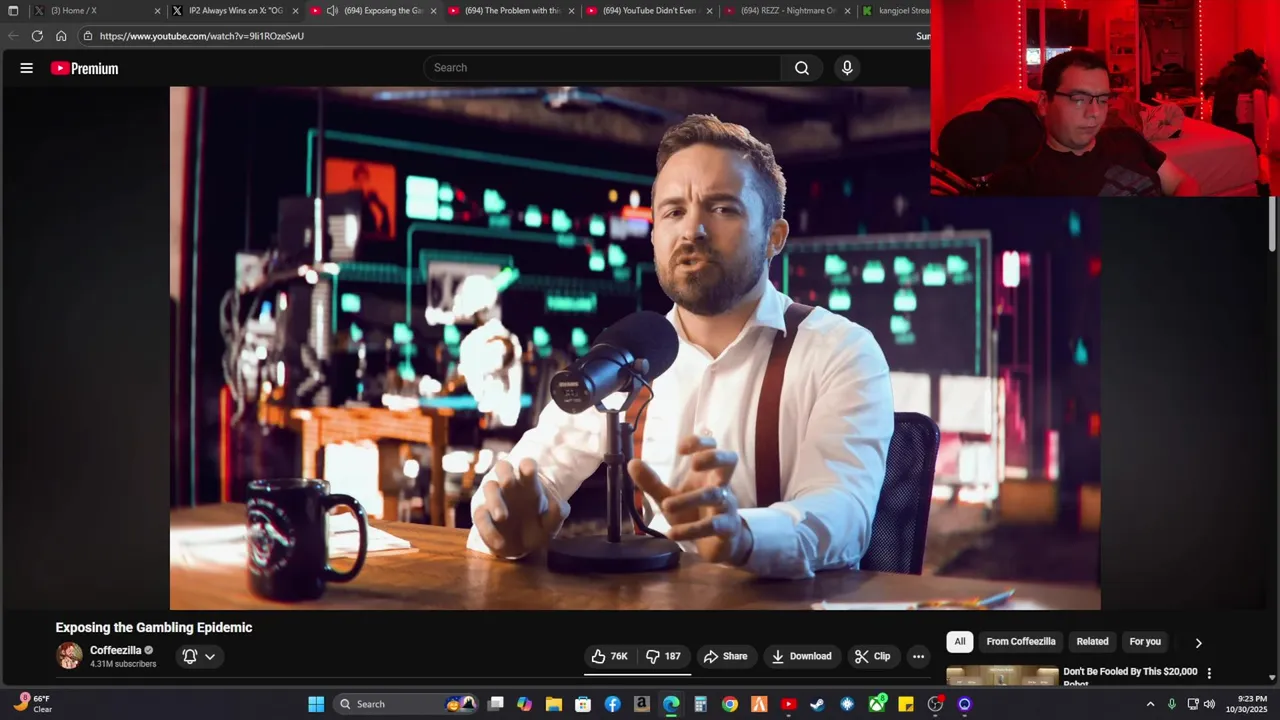Open Steam from the taskbar
Image resolution: width=1280 pixels, height=720 pixels.
point(818,704)
